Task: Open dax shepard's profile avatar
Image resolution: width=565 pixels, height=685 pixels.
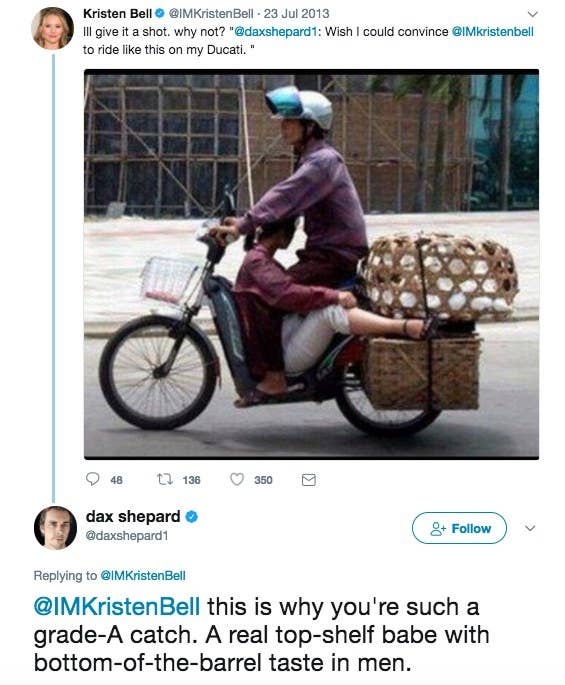Action: click(55, 528)
